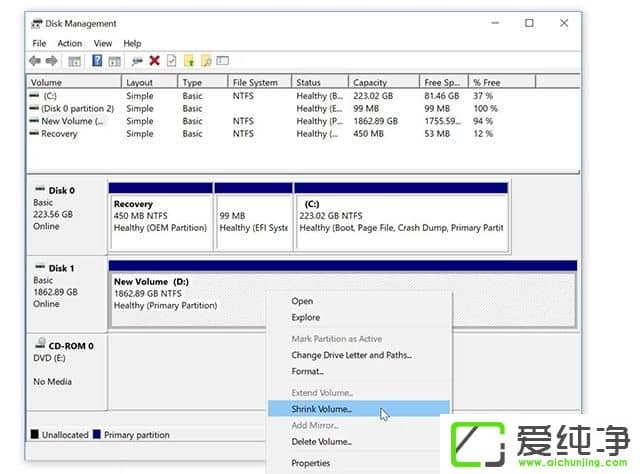The height and width of the screenshot is (474, 640).
Task: Click Extend Volume context menu entry
Action: [x=359, y=393]
